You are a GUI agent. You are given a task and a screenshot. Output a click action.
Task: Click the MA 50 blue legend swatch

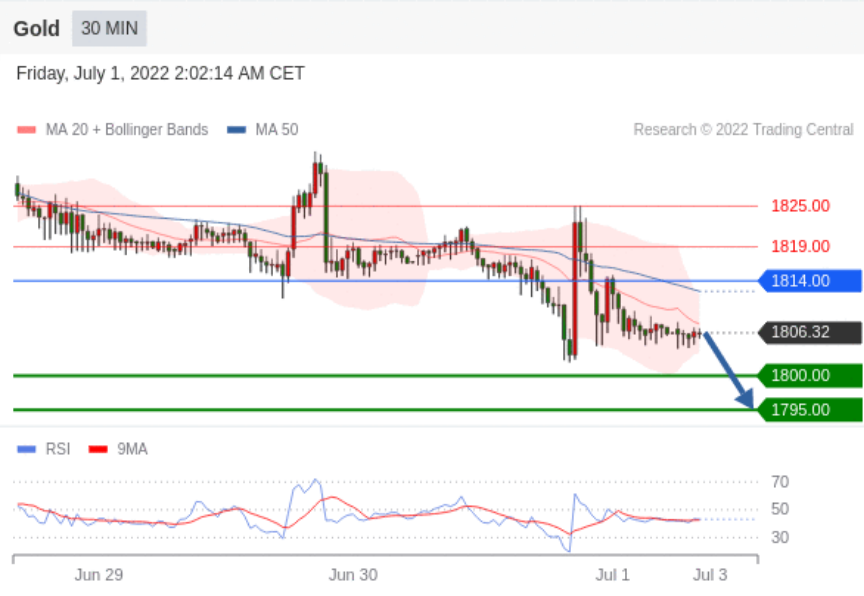click(236, 130)
